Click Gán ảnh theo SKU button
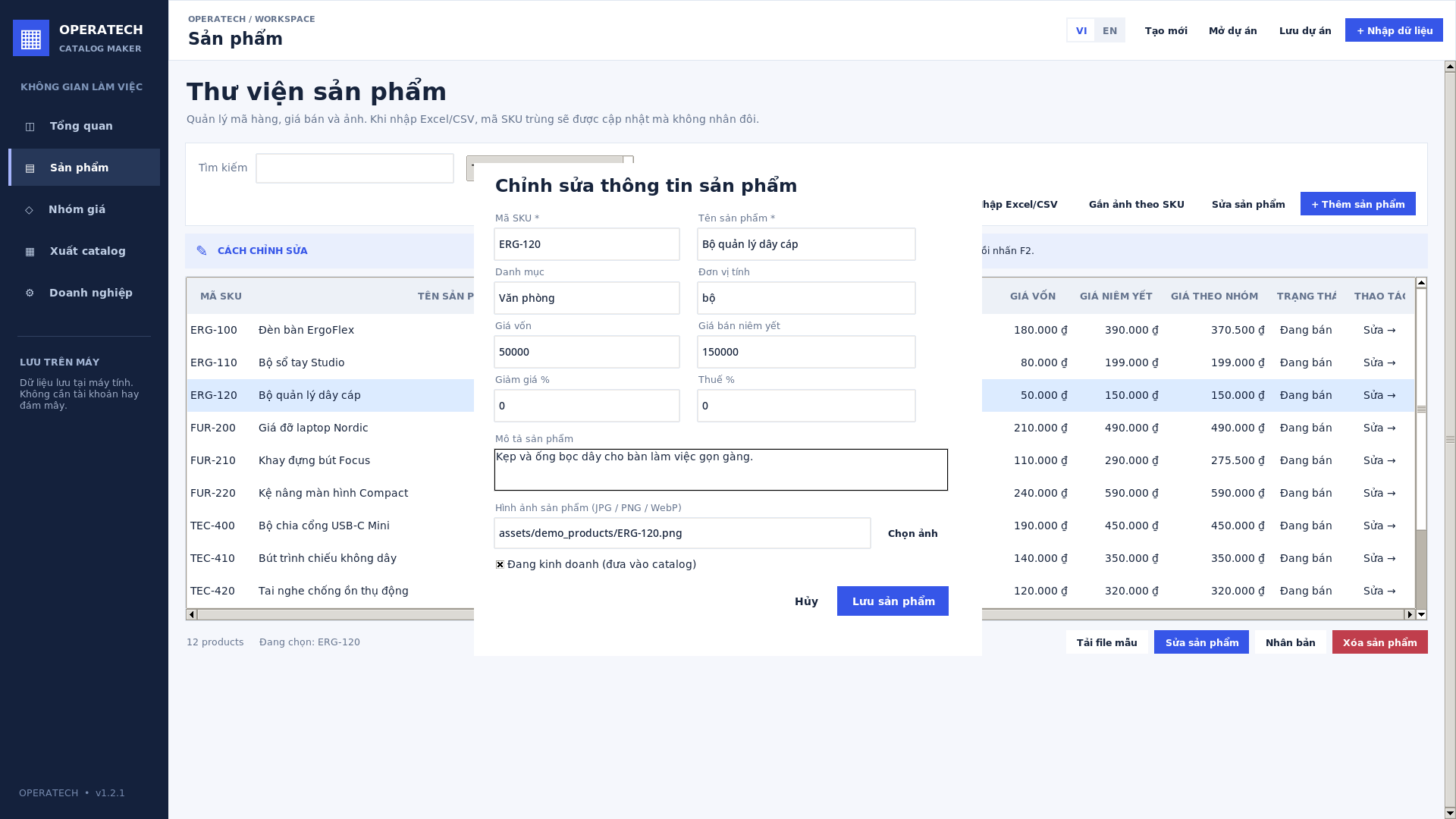 point(1136,204)
